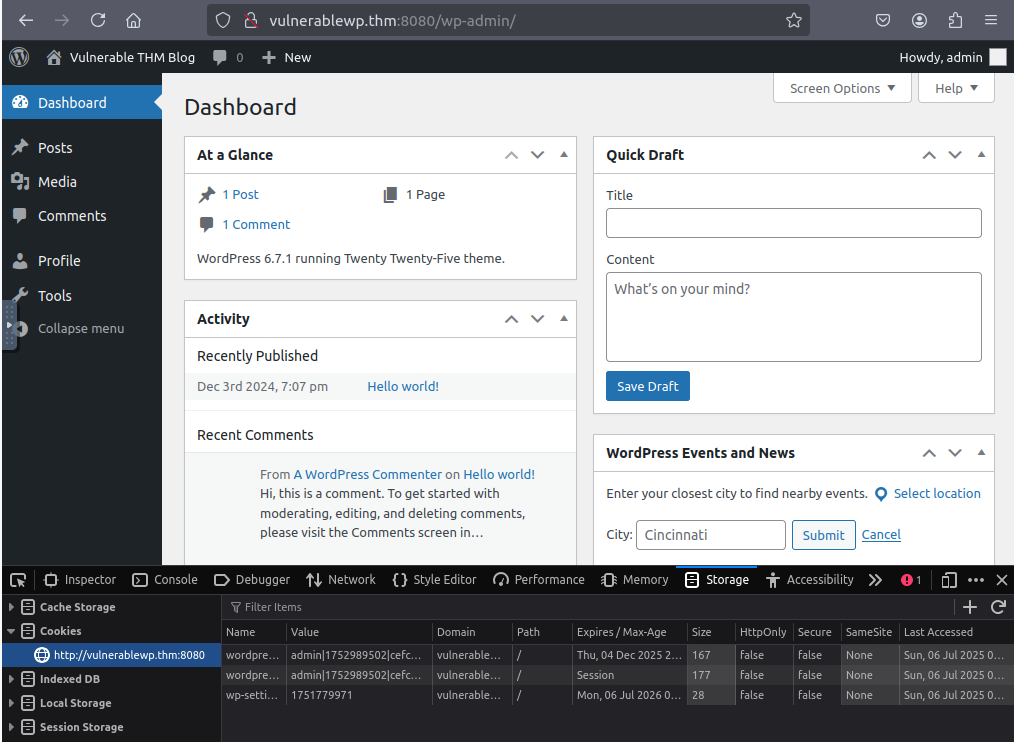The image size is (1014, 742).
Task: Toggle responsive design mode icon
Action: 949,580
